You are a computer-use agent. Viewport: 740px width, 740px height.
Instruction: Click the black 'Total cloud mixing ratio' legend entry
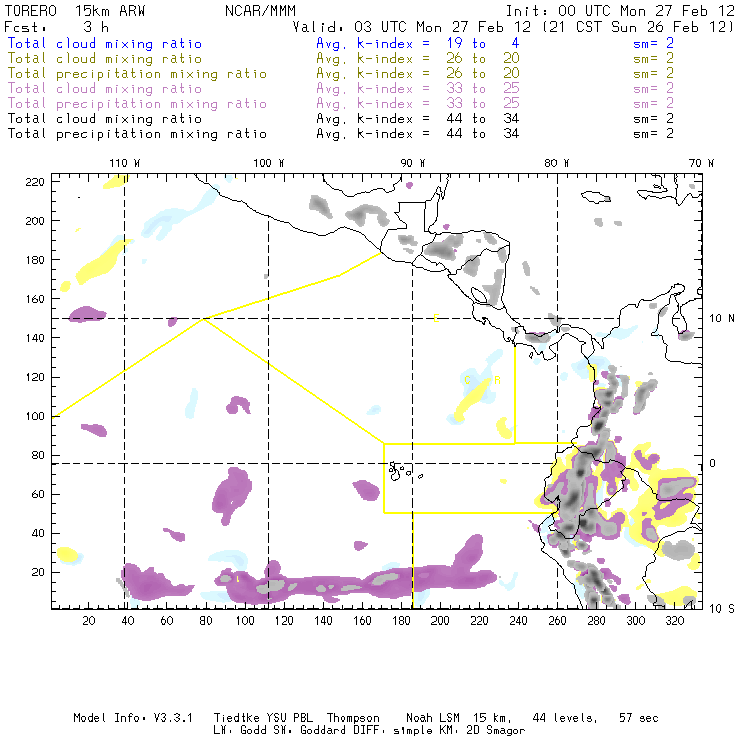[104, 118]
